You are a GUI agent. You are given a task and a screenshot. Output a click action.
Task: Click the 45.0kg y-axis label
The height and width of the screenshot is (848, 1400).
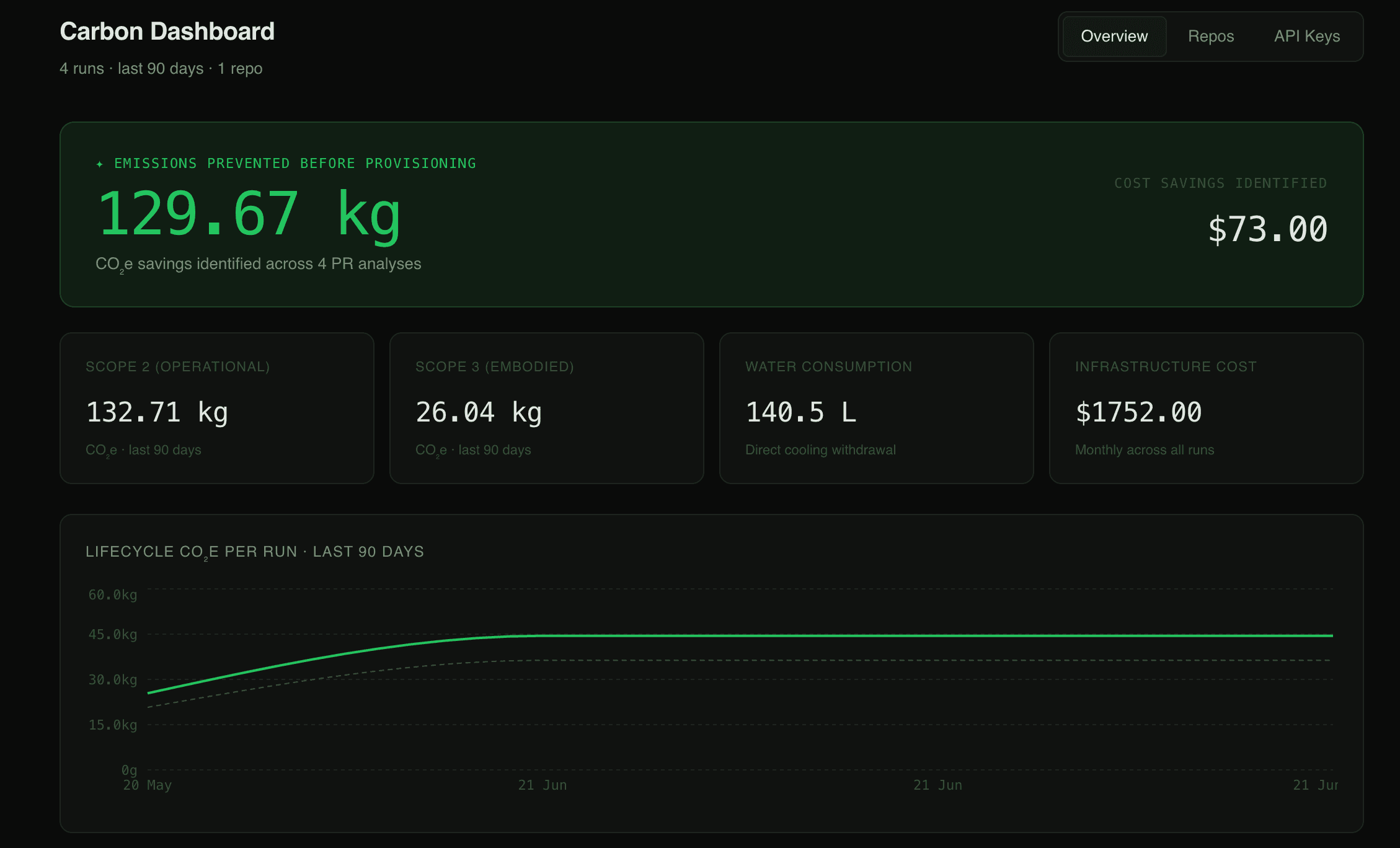113,635
